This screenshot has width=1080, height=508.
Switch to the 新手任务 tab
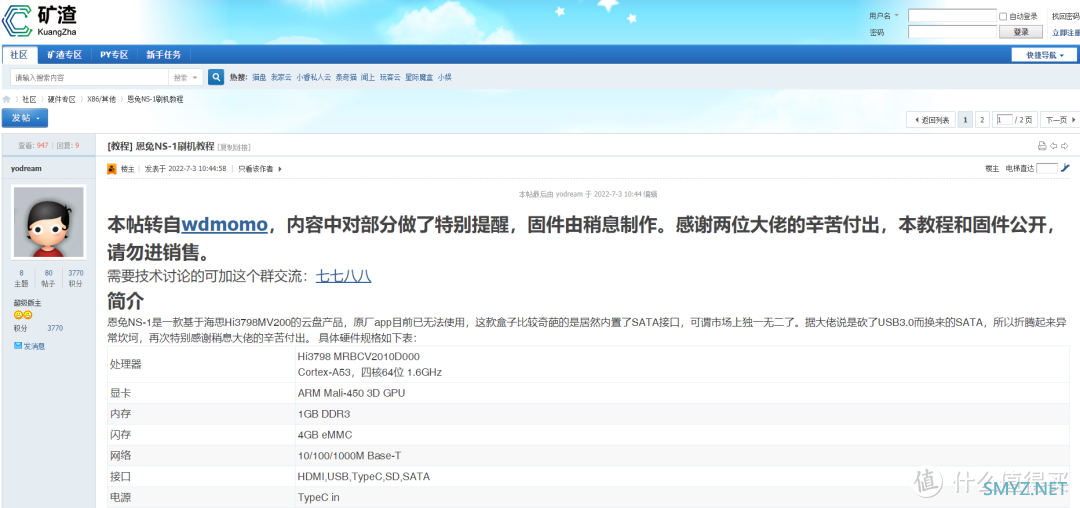point(163,55)
